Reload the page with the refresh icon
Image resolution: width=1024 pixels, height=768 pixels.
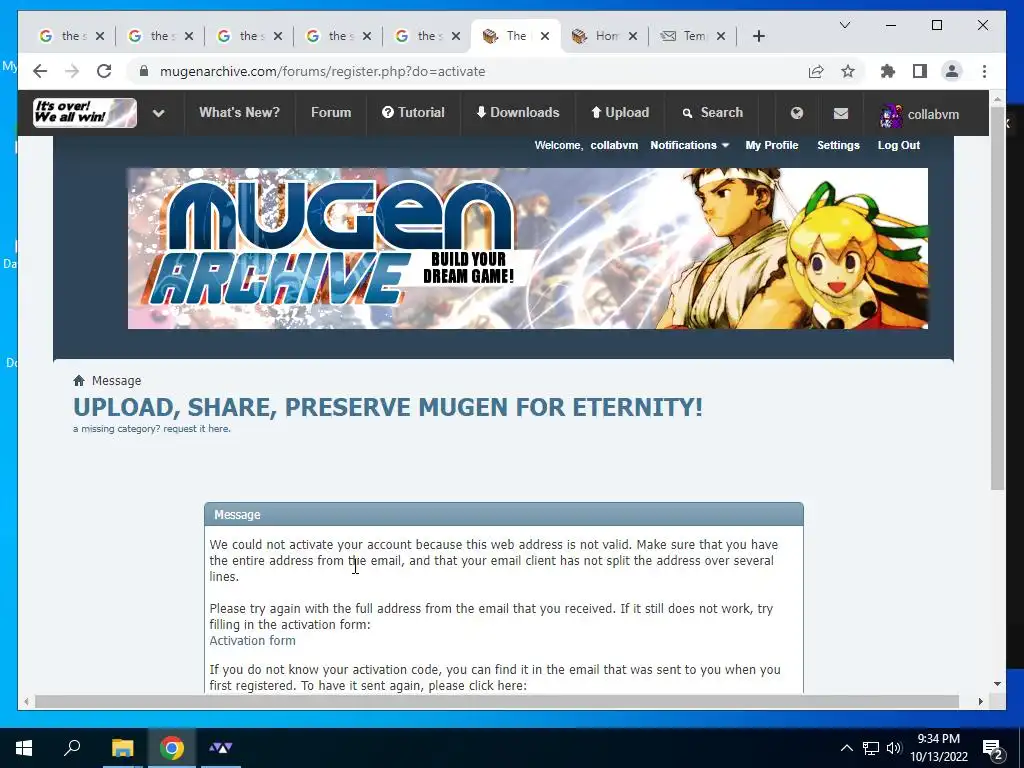[x=104, y=71]
